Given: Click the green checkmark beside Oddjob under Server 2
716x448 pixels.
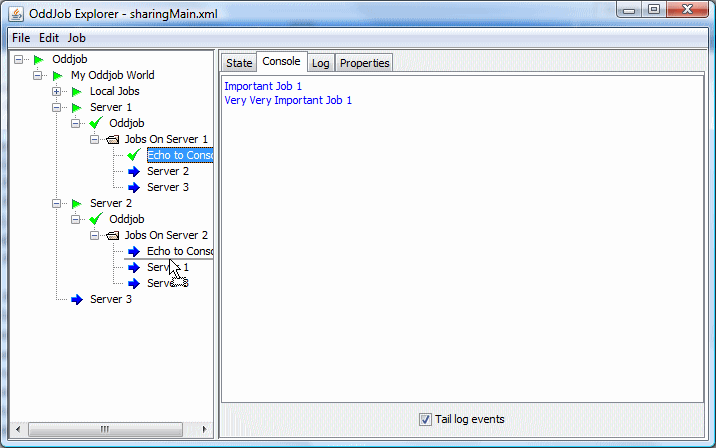Looking at the screenshot, I should (96, 219).
